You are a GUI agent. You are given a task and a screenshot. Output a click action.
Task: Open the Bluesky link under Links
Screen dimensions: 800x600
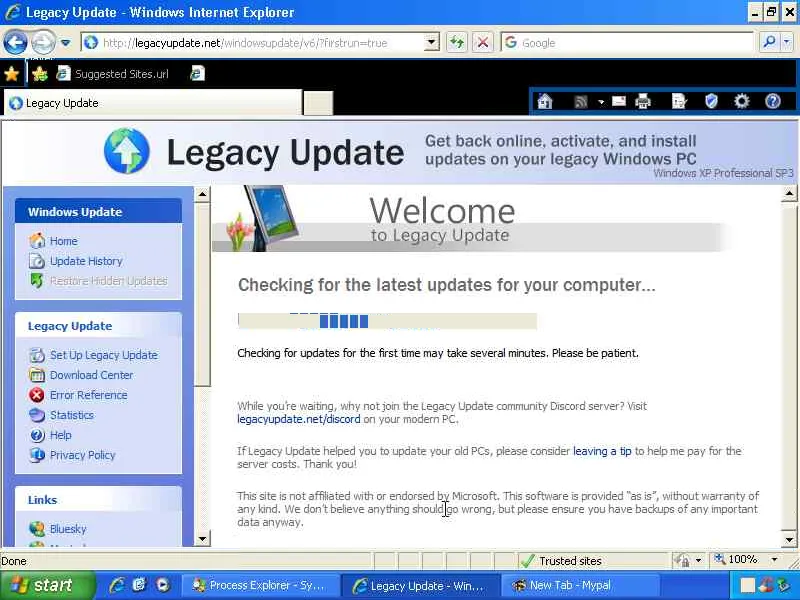click(68, 529)
